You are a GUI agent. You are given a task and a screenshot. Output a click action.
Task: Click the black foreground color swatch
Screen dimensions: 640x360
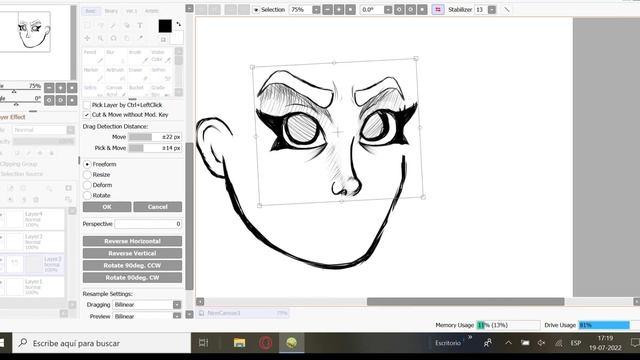coord(165,26)
